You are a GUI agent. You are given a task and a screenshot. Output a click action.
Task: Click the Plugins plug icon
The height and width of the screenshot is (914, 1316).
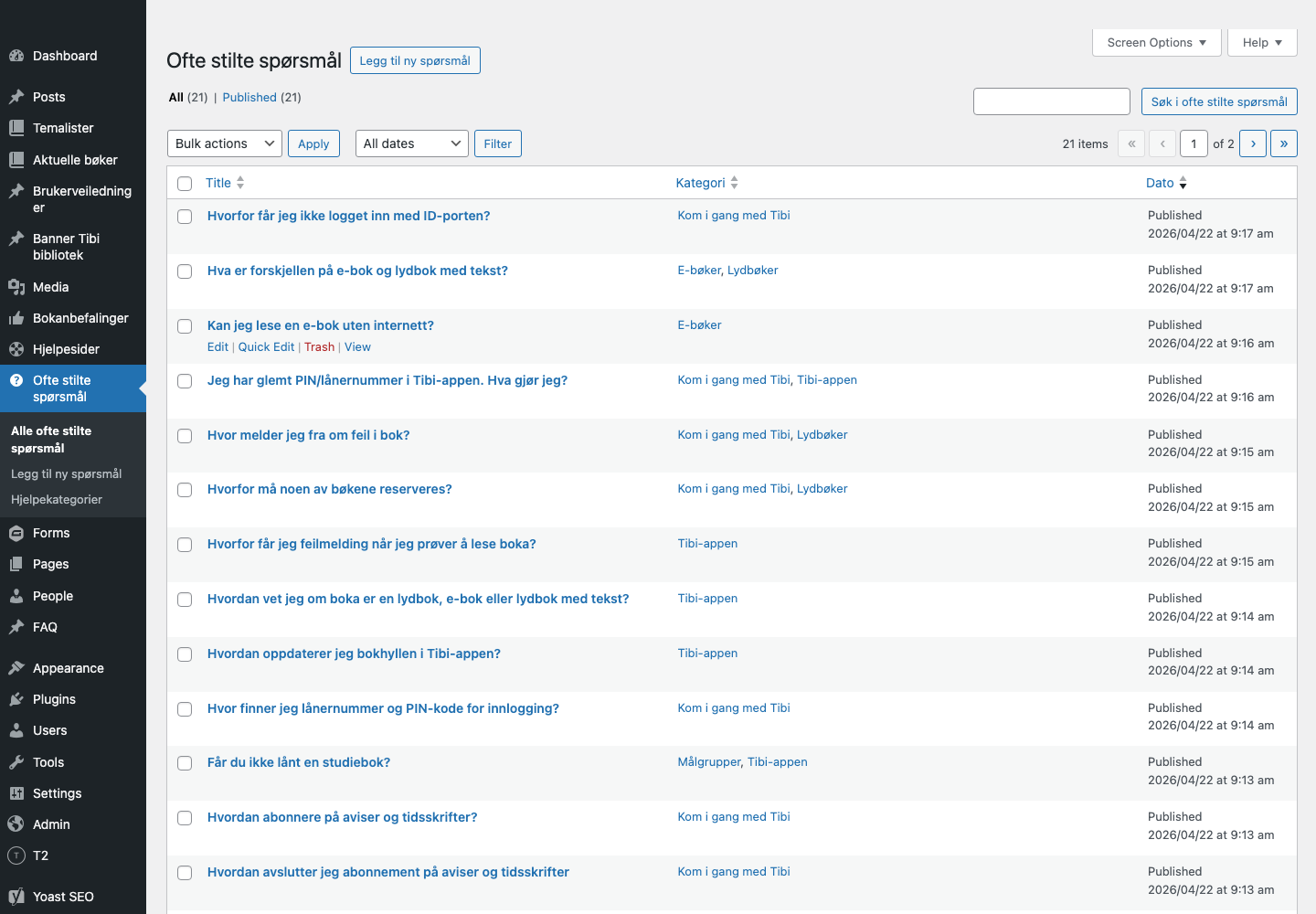16,699
